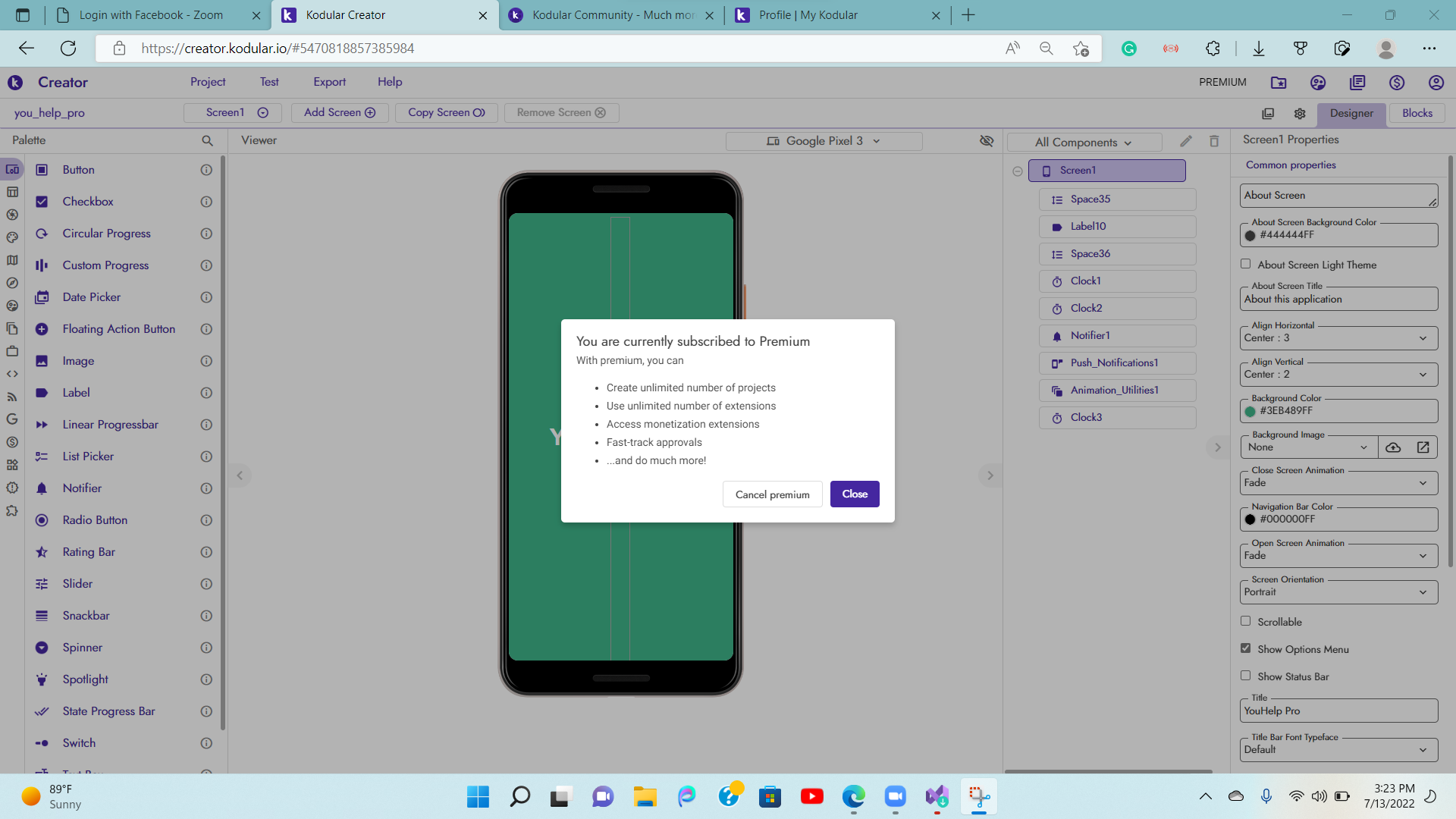Open the account profile icon in Creator header

pyautogui.click(x=1436, y=82)
